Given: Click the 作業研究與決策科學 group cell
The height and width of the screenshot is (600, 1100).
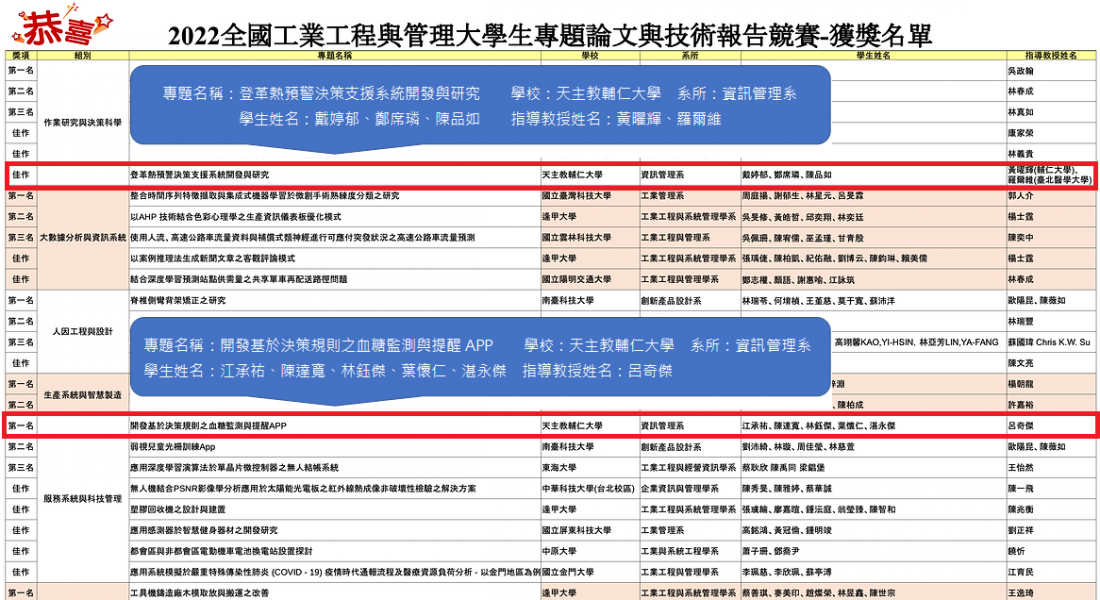Looking at the screenshot, I should click(82, 123).
